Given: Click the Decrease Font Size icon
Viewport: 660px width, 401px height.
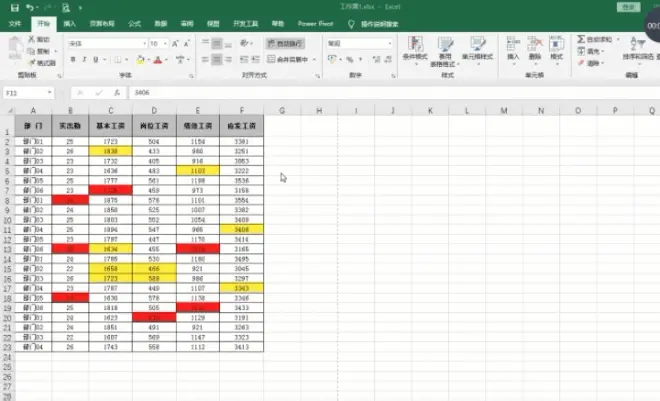Looking at the screenshot, I should [186, 43].
